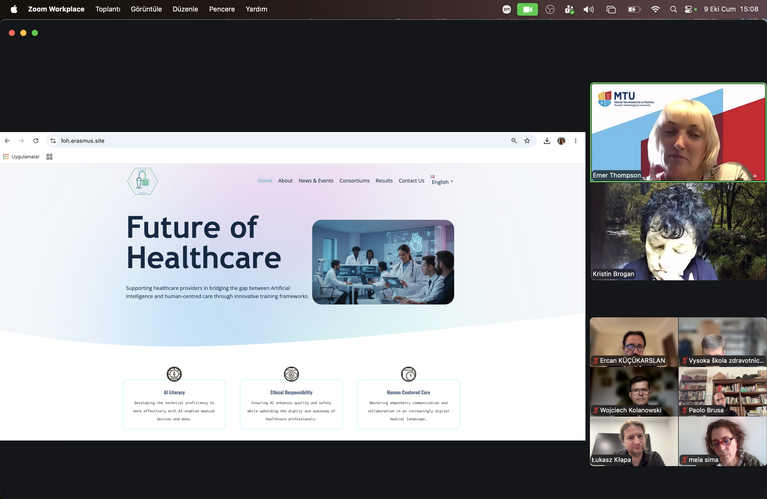767x499 pixels.
Task: Click the AI Literacy card title
Action: pos(174,392)
